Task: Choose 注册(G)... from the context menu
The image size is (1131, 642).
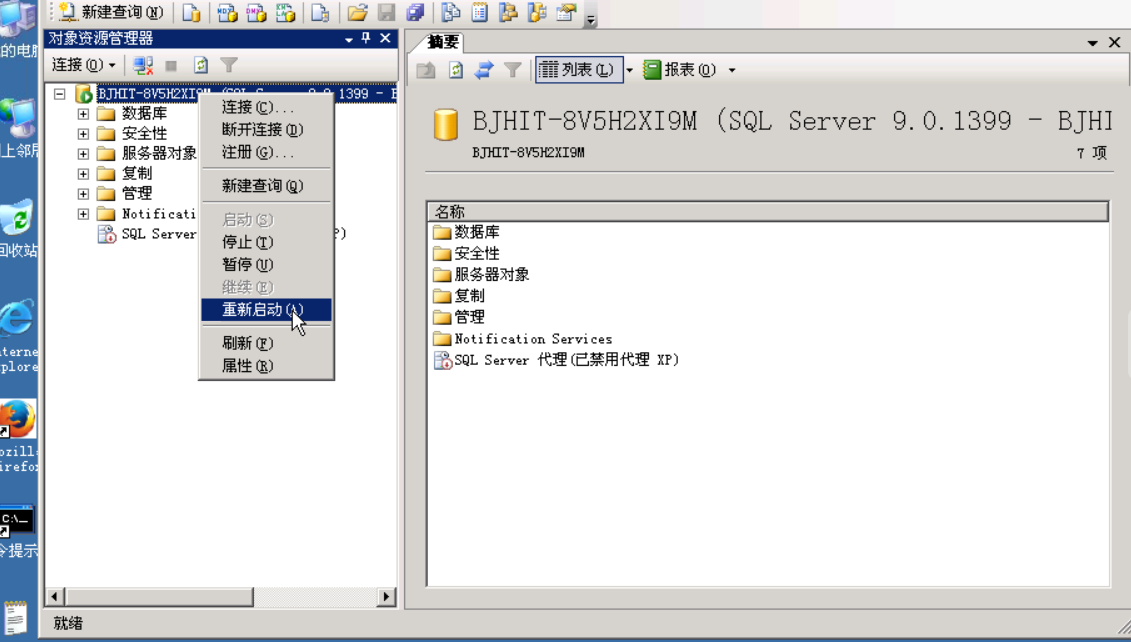Action: [266, 152]
